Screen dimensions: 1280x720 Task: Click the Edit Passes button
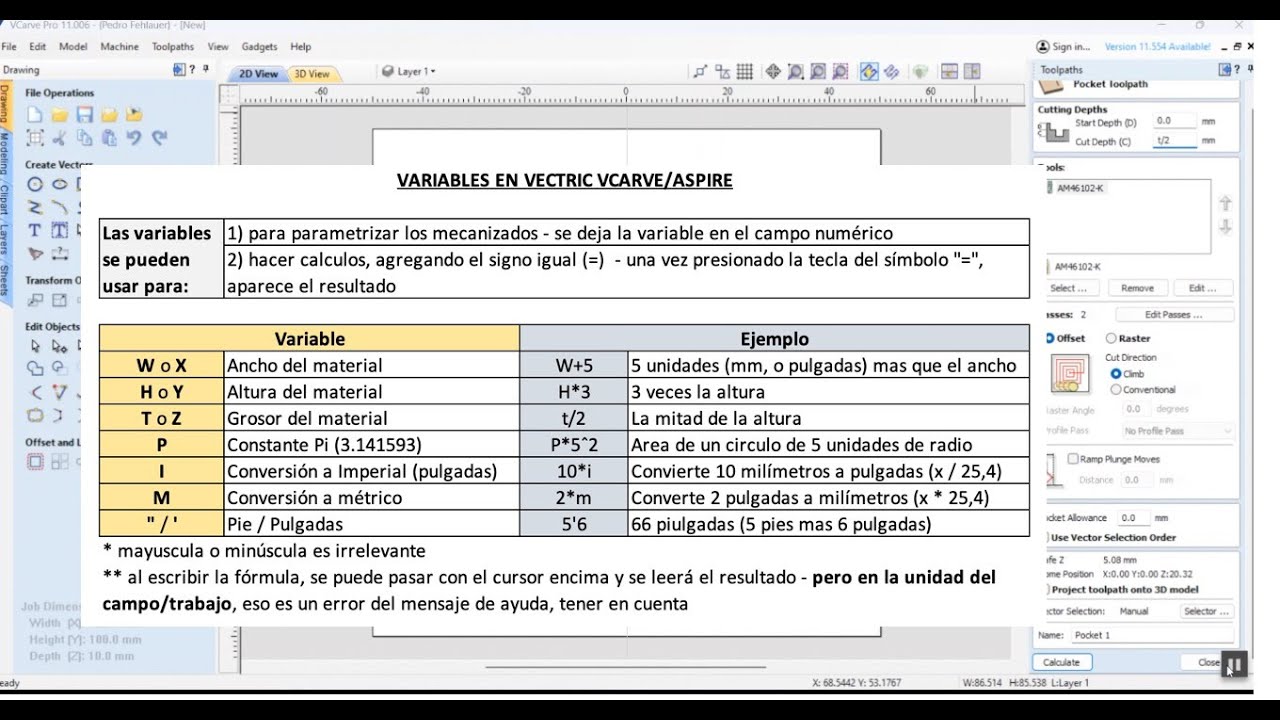click(x=1173, y=314)
